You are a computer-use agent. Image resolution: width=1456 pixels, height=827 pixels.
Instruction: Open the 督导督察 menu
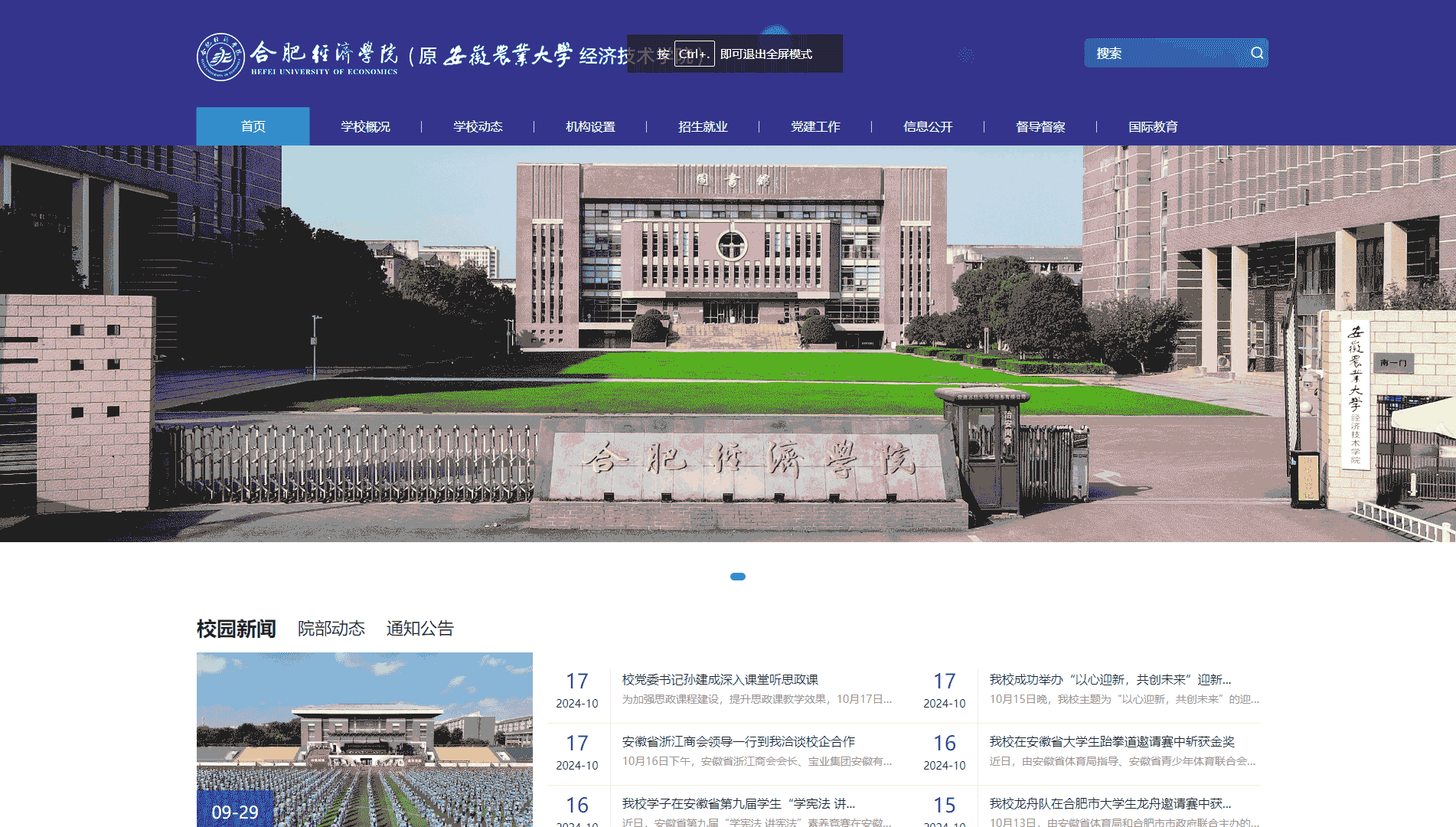1040,126
